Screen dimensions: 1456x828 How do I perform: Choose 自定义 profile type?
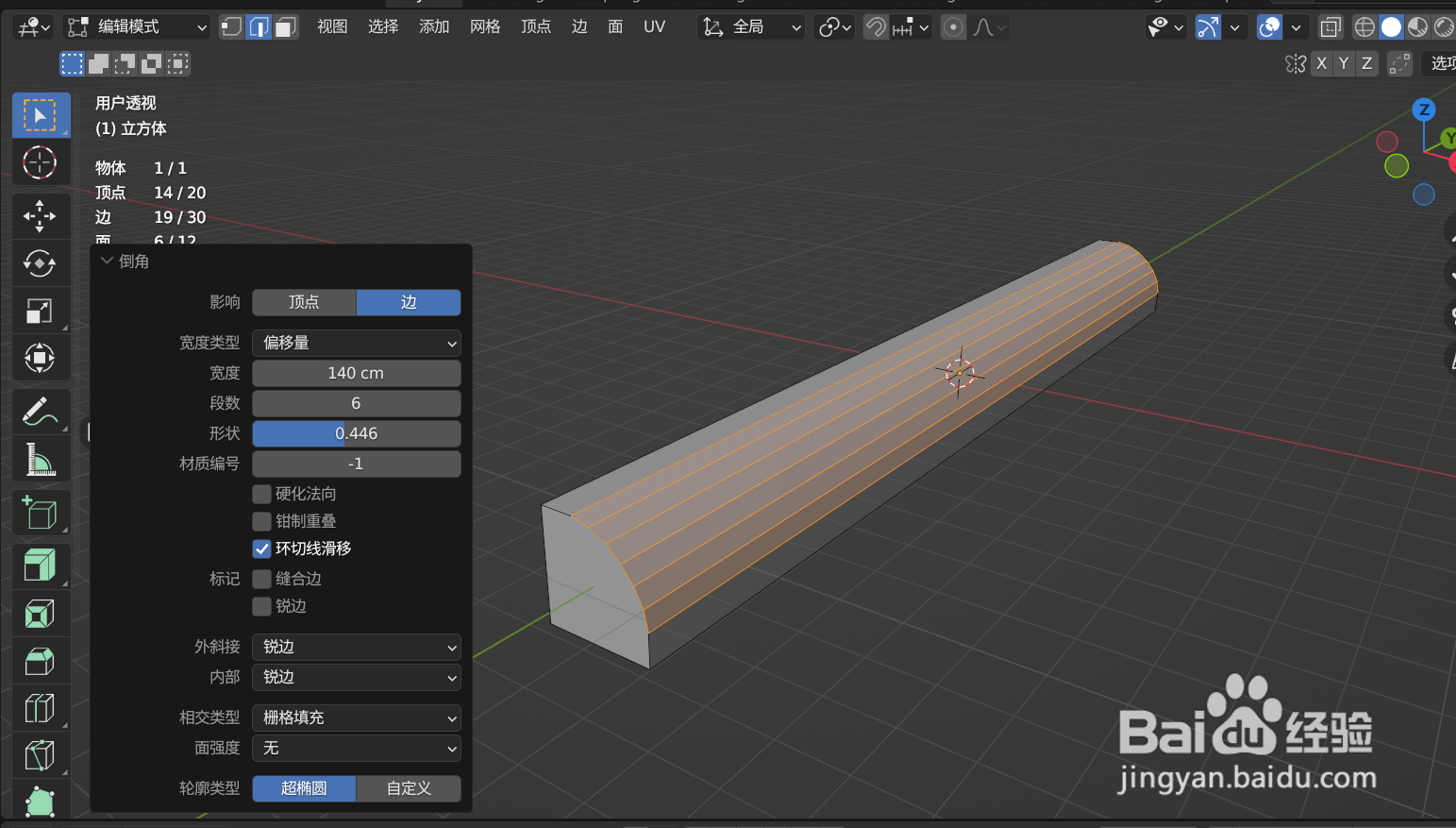pos(409,788)
